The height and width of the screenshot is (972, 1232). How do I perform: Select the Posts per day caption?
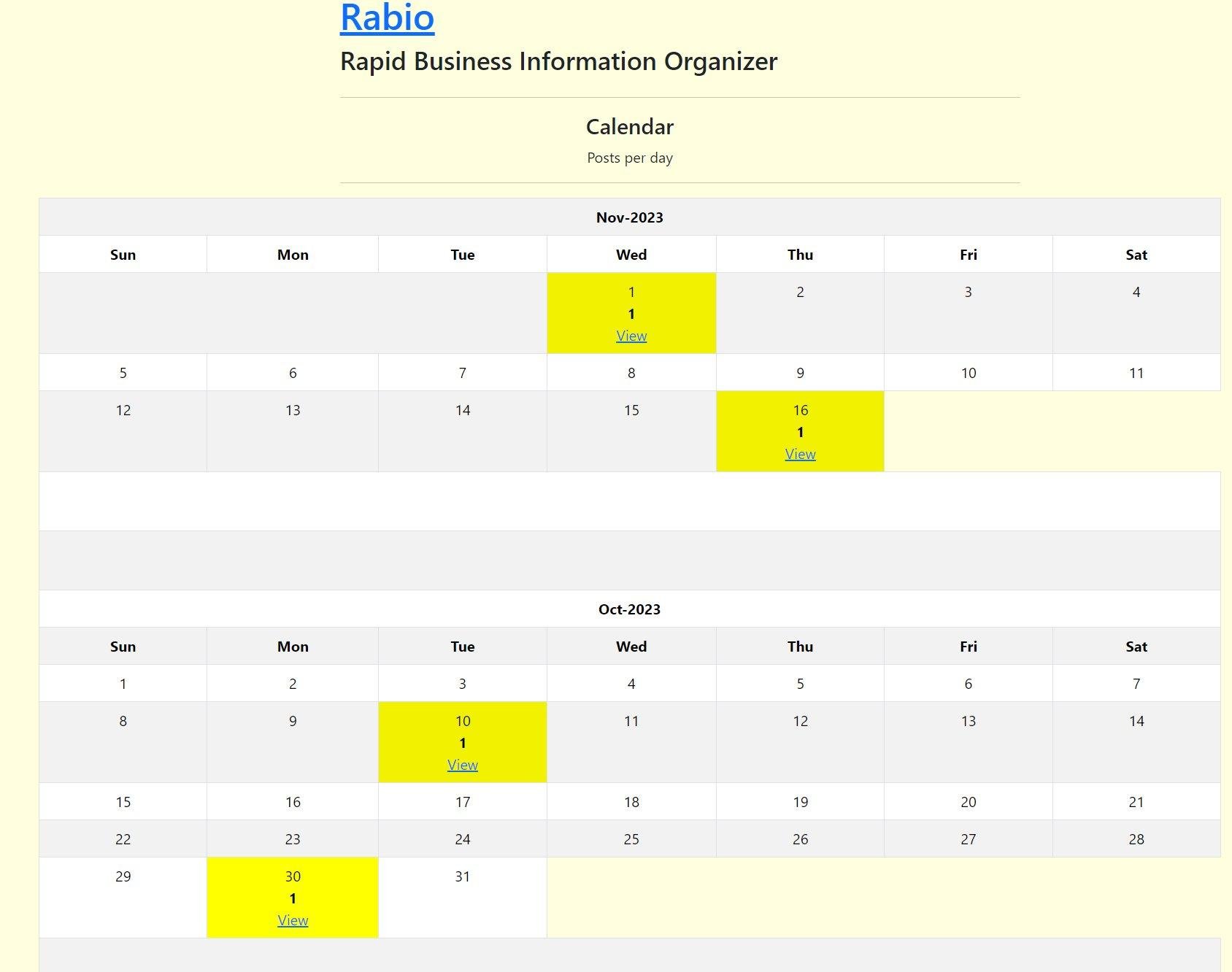tap(630, 158)
